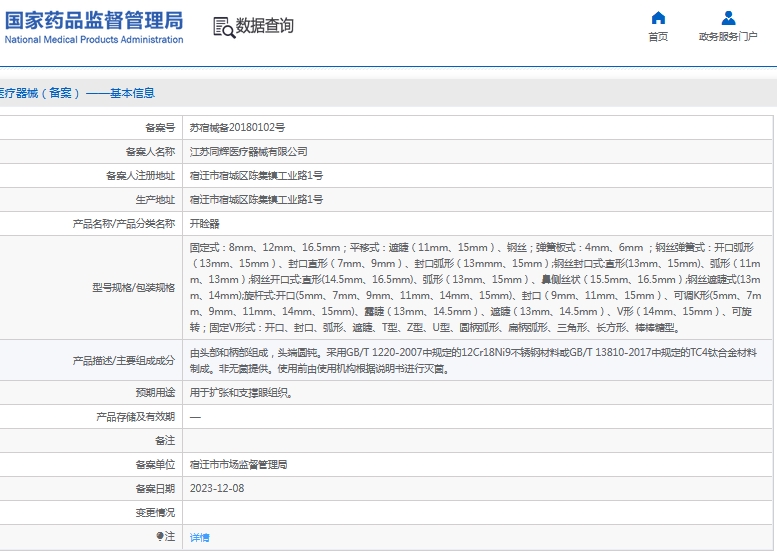Select the filing authority 宿迁市市场监督管理局

238,465
